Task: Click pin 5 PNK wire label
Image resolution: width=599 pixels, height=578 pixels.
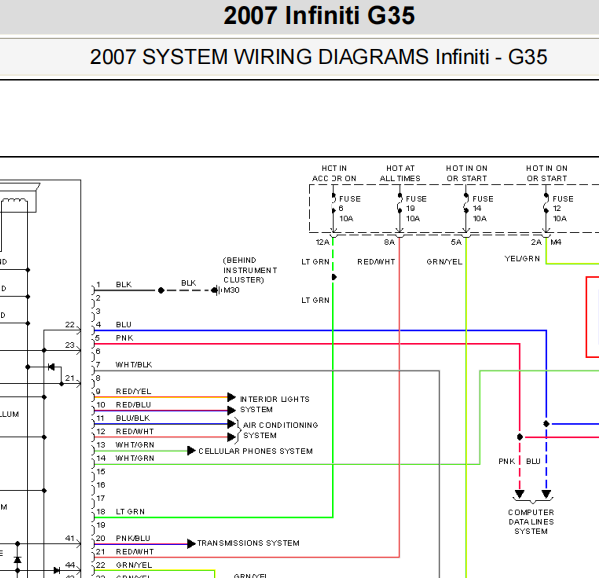Action: (125, 338)
